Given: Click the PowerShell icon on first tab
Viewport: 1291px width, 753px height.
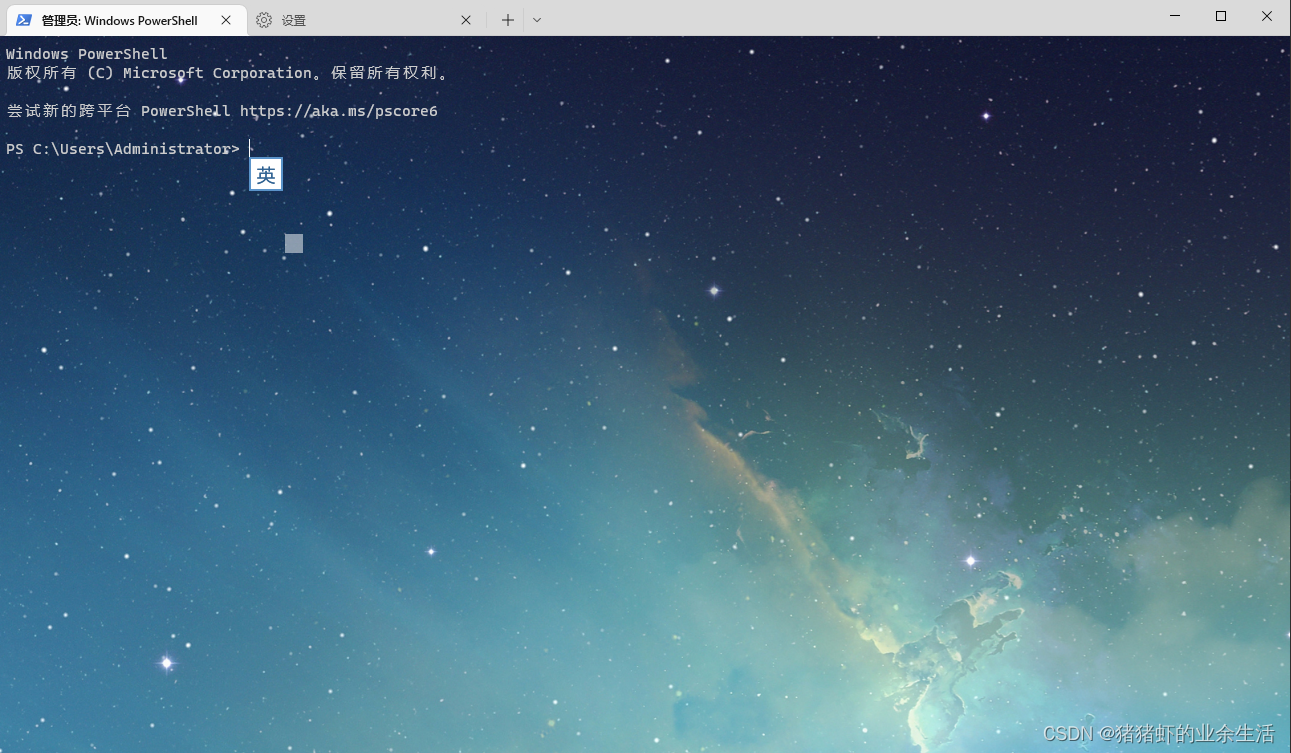Looking at the screenshot, I should pyautogui.click(x=24, y=20).
